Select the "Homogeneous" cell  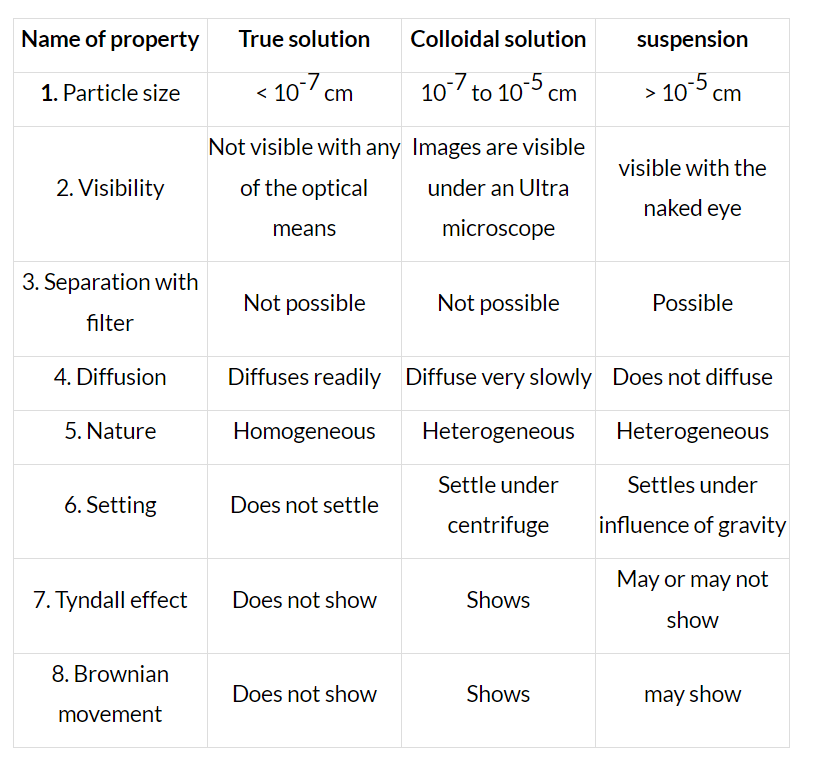pos(304,431)
